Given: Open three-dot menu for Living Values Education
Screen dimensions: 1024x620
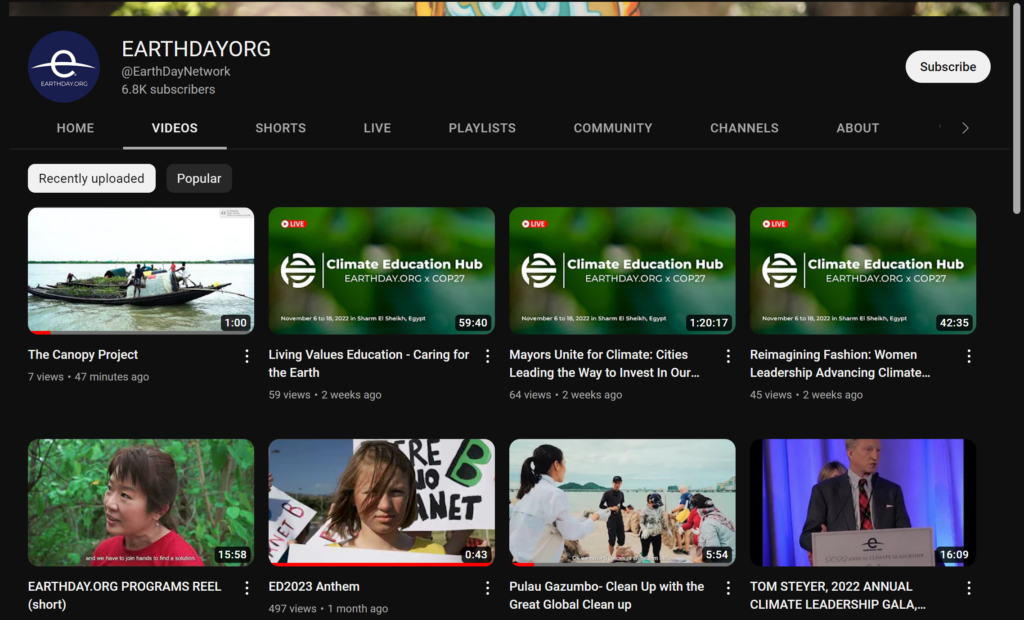Looking at the screenshot, I should pyautogui.click(x=488, y=356).
